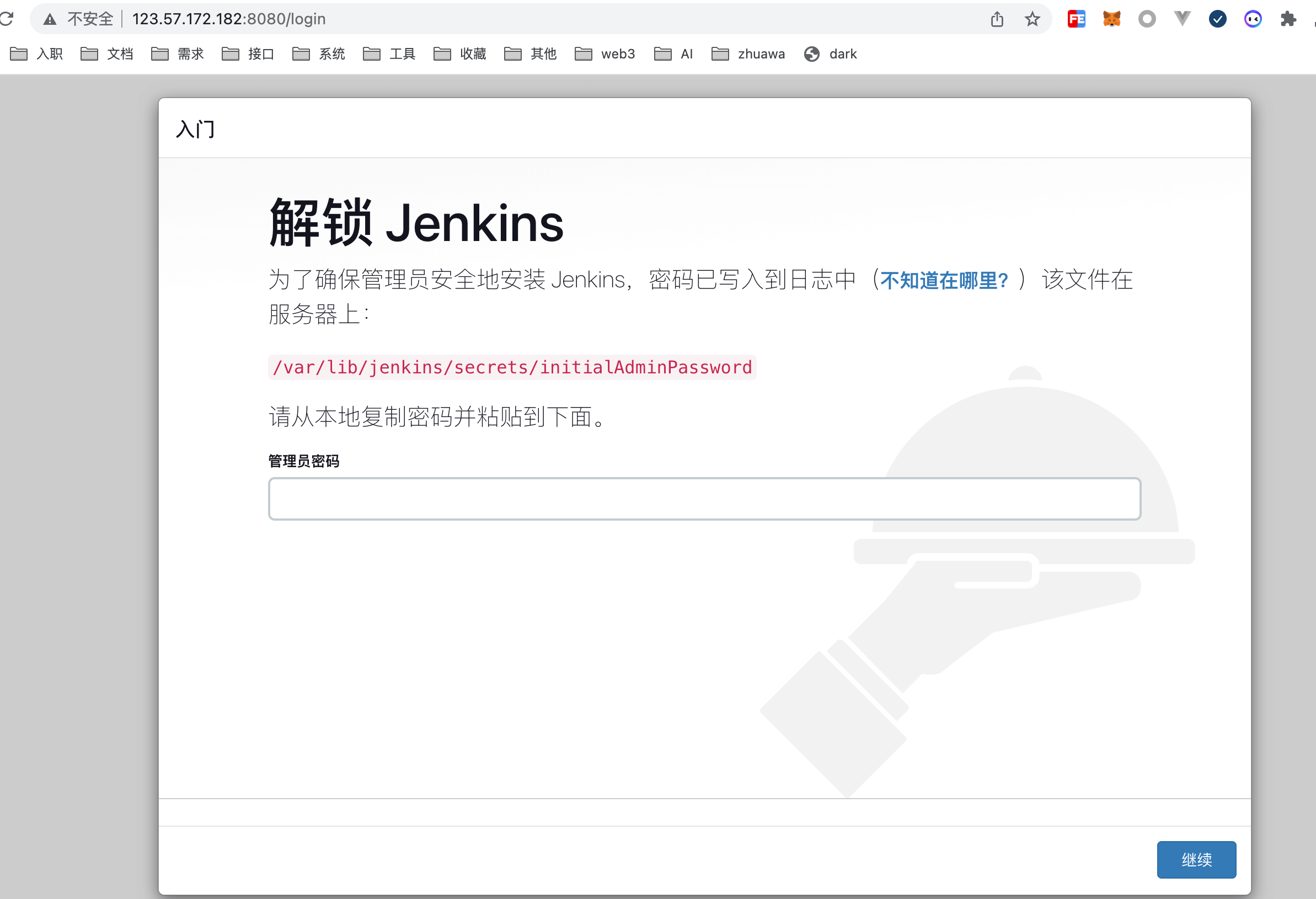
Task: Open the red FE extension icon
Action: 1076,19
